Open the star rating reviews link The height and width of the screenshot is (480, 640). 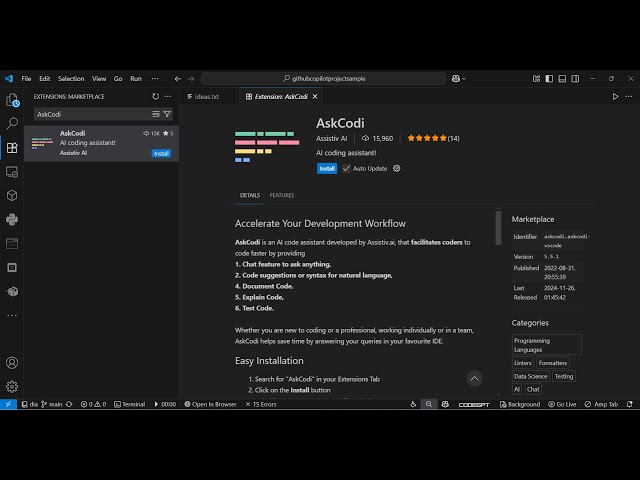[433, 138]
